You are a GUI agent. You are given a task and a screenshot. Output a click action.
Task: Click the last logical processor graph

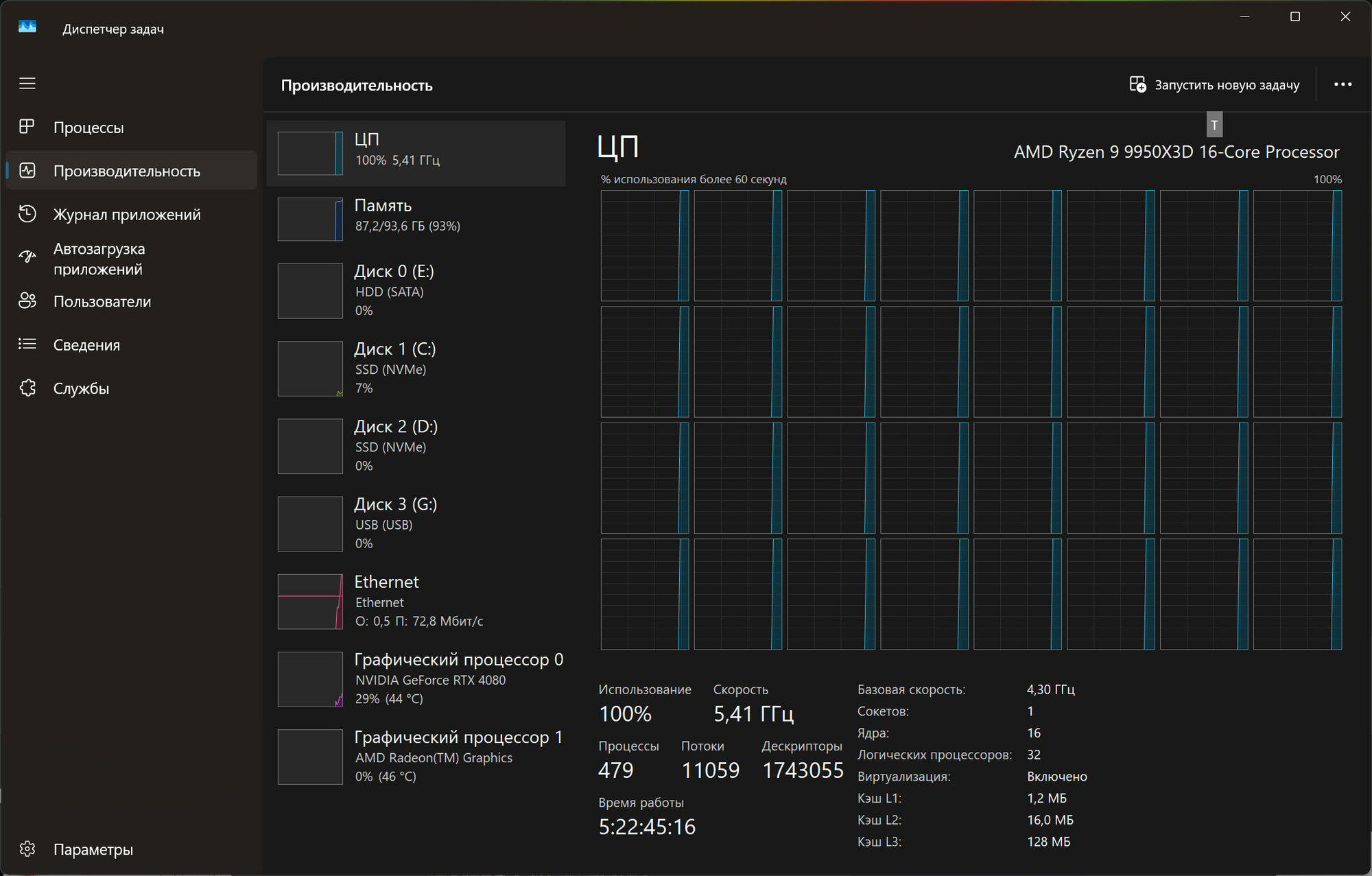click(x=1297, y=594)
